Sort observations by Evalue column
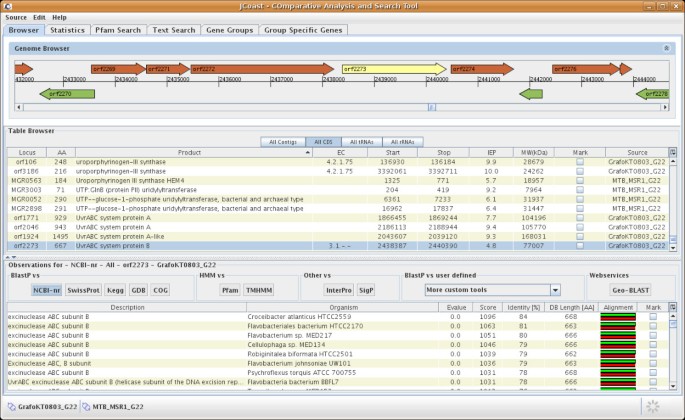 click(456, 308)
